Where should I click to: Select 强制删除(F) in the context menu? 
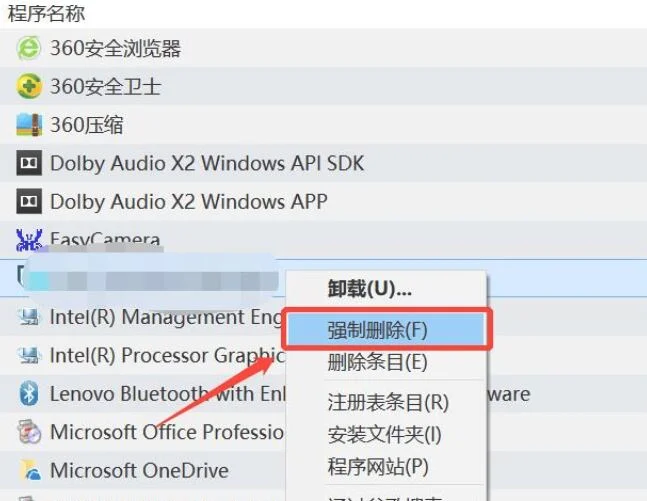click(x=377, y=329)
